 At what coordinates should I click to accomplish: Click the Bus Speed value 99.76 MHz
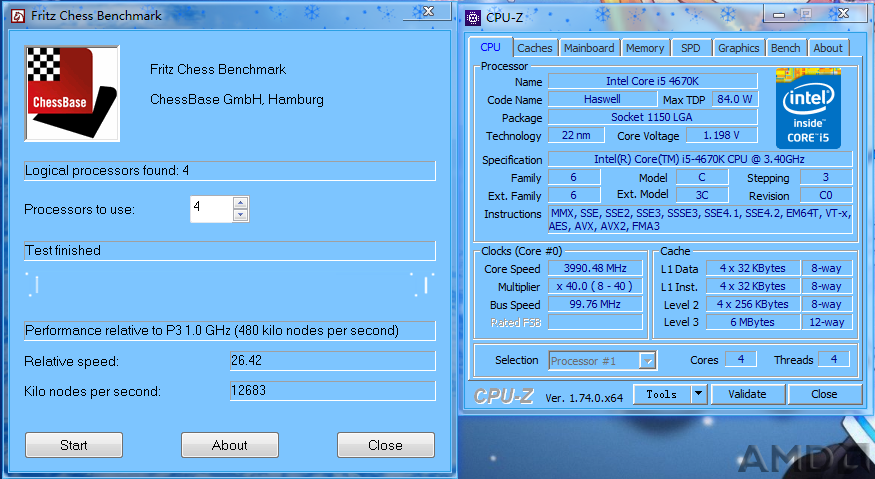pyautogui.click(x=595, y=304)
